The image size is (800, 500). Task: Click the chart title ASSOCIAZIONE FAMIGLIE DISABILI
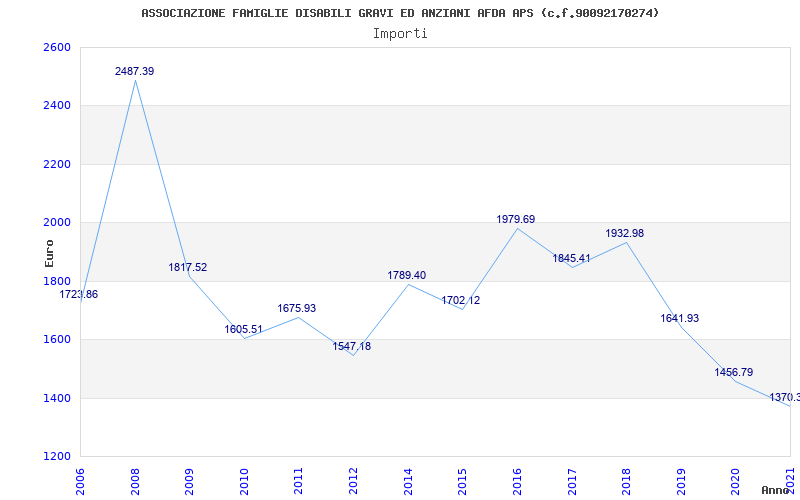400,13
